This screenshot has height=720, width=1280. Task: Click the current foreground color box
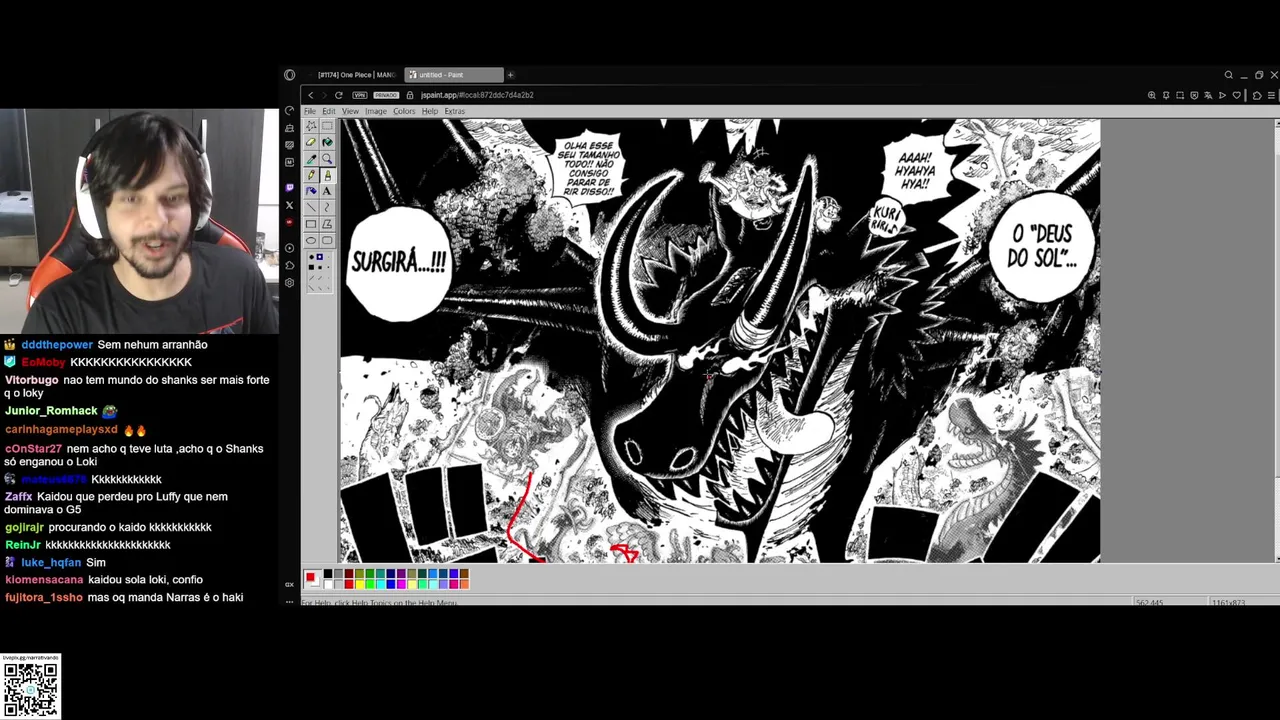pyautogui.click(x=310, y=577)
